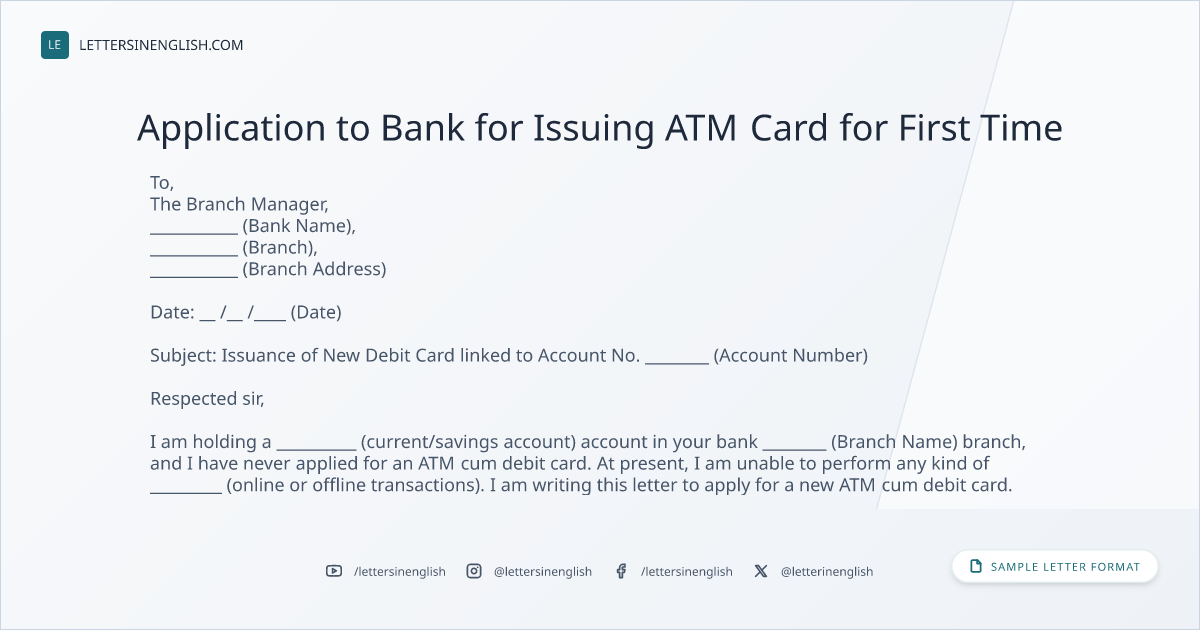
Task: Open the @letterinenglish X handle
Action: tap(827, 571)
